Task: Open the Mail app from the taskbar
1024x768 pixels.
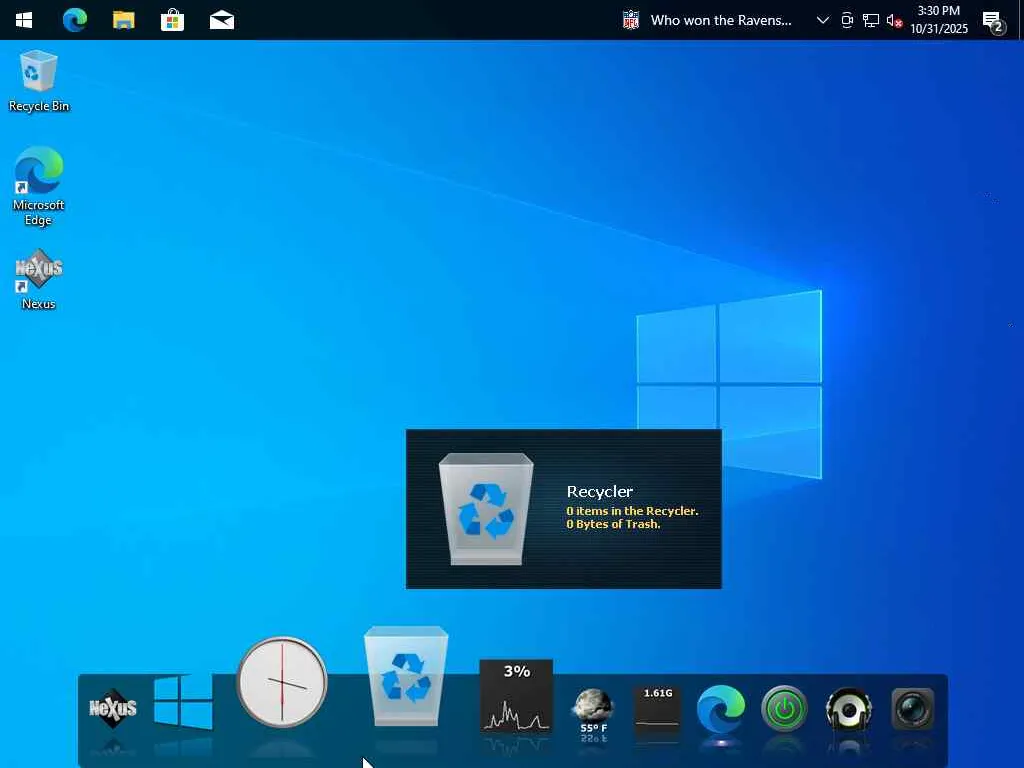Action: point(222,20)
